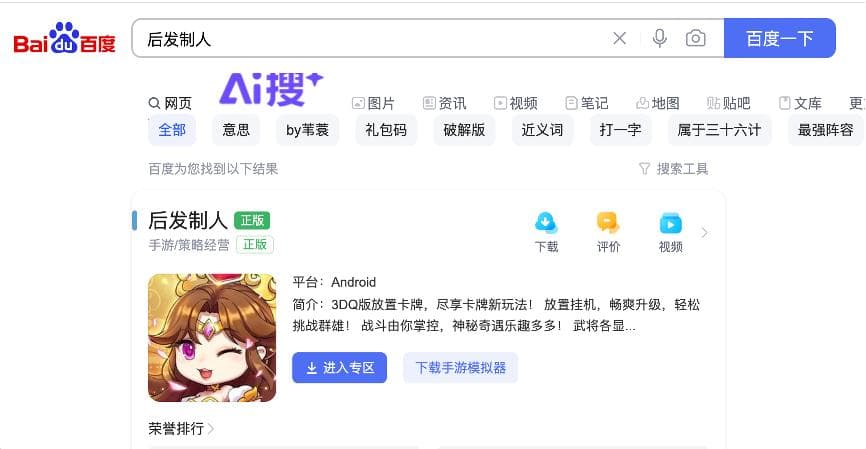Open the Ai搜 feature
Viewport: 866px width, 449px height.
tap(271, 89)
